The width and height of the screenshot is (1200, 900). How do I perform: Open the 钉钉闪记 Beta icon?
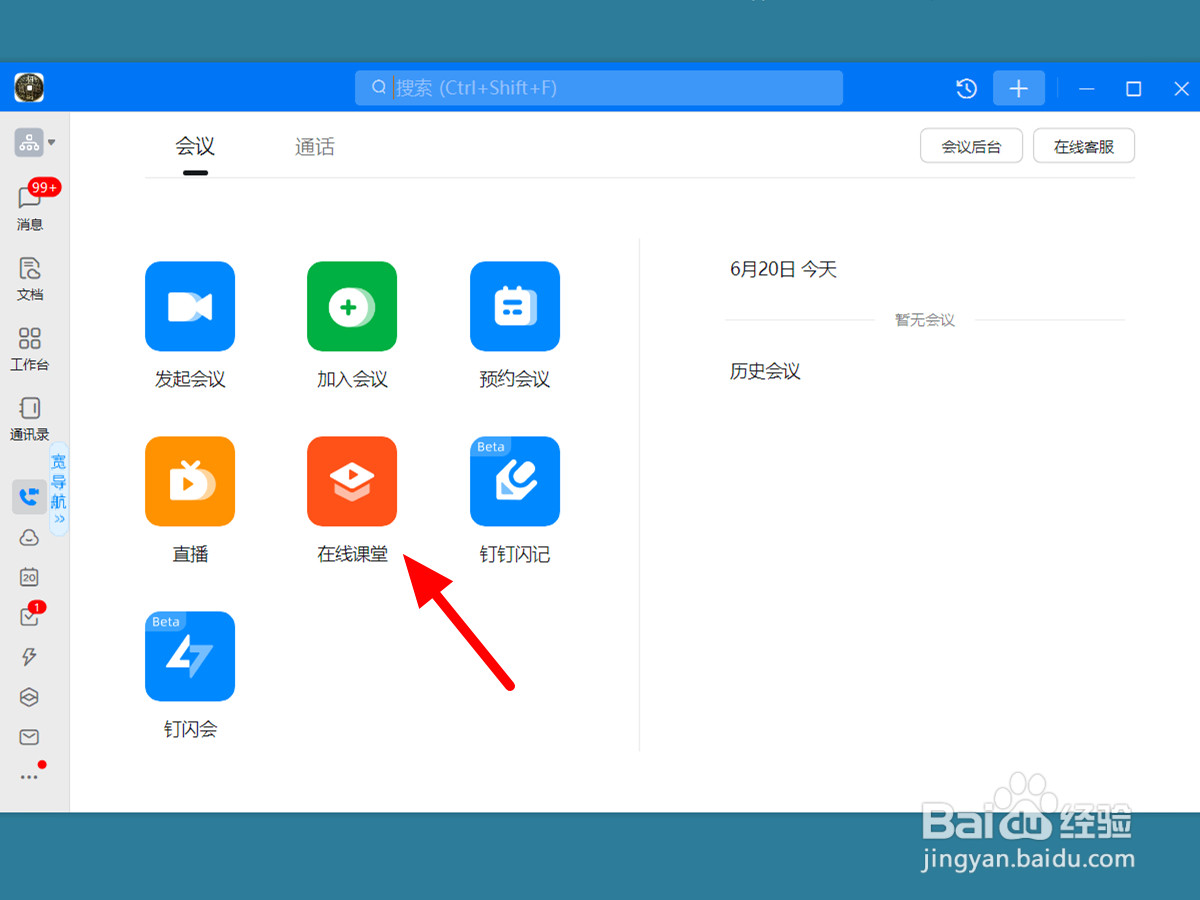pos(515,482)
